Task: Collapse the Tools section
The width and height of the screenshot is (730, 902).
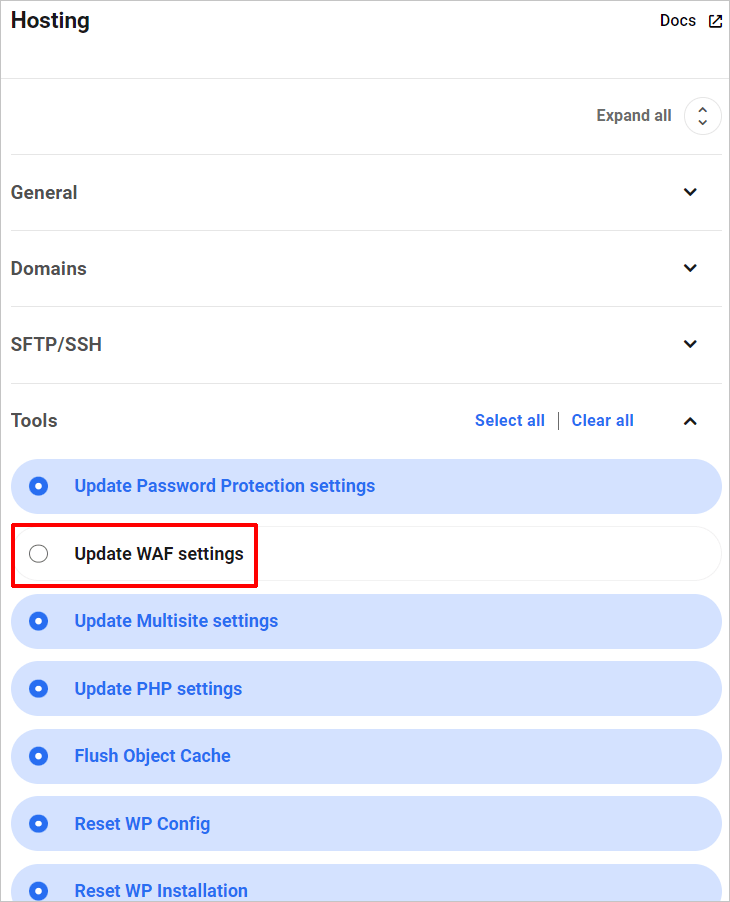Action: (x=690, y=421)
